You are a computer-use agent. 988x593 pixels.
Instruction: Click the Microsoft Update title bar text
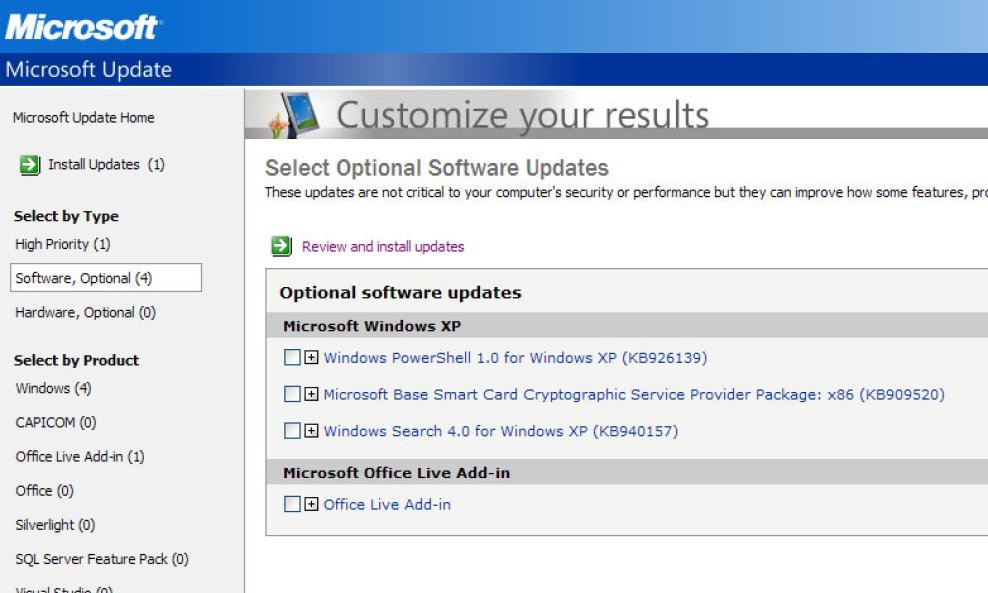pos(89,69)
